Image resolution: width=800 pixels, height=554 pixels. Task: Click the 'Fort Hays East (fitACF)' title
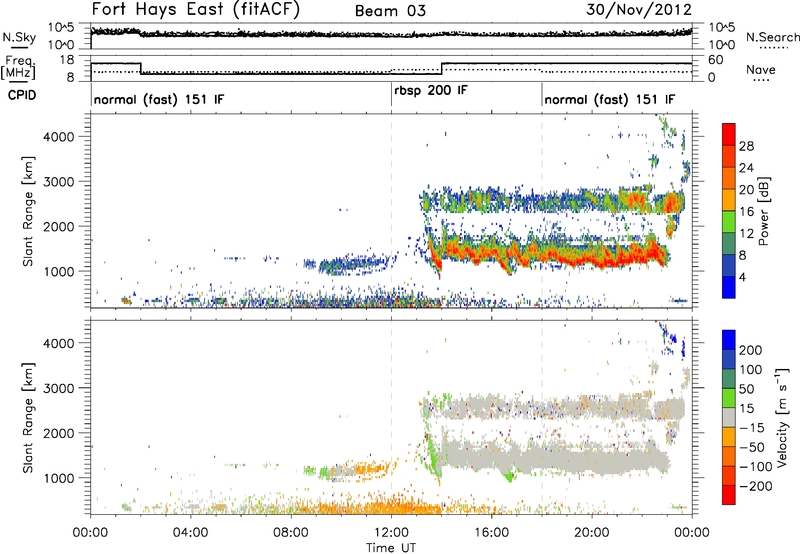(196, 10)
